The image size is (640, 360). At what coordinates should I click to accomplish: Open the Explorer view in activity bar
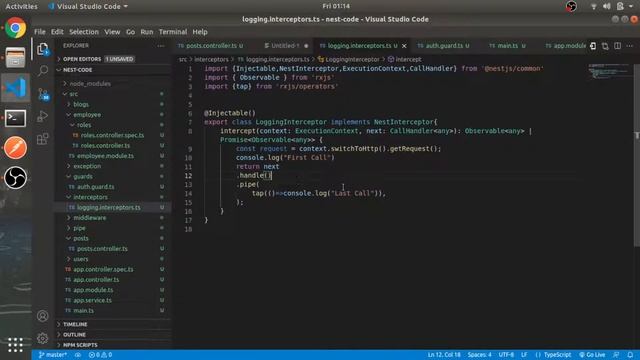43,49
